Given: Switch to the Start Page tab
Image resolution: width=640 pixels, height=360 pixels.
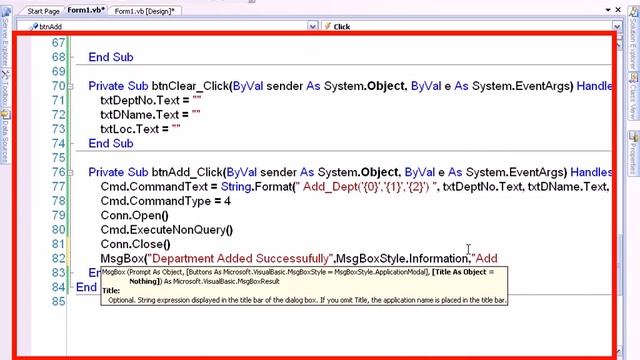Looking at the screenshot, I should pos(43,11).
